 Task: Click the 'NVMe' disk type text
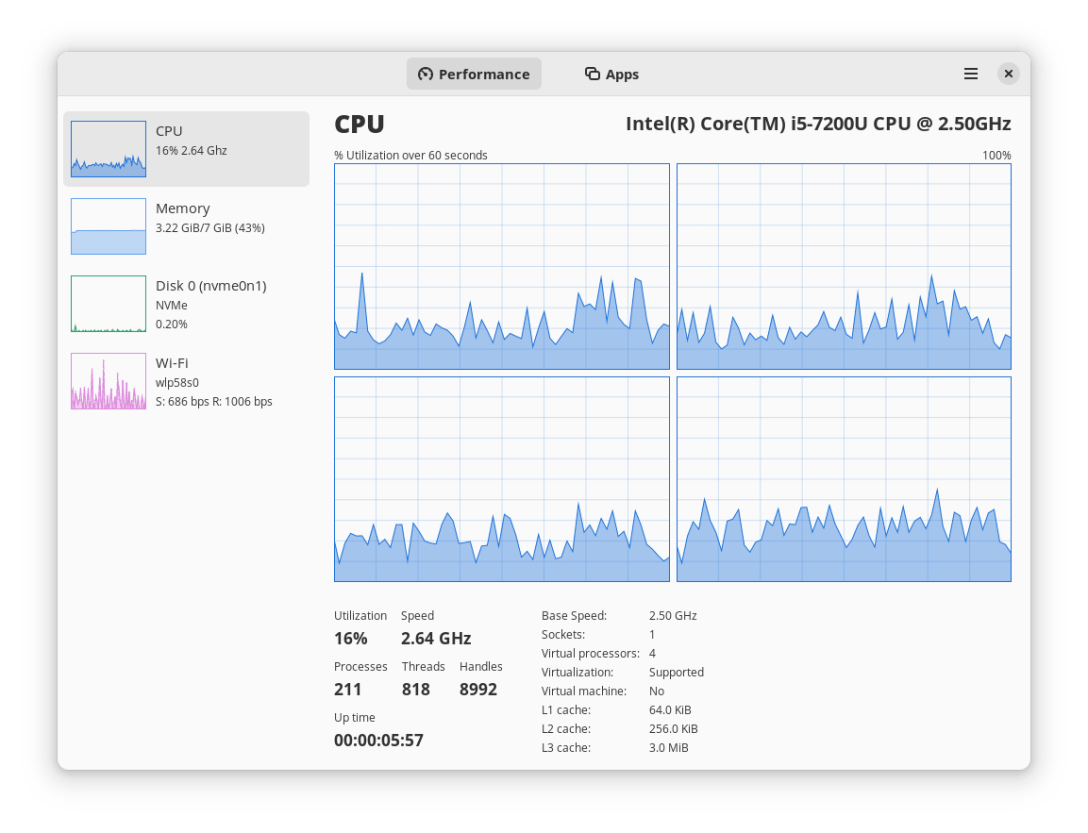pyautogui.click(x=171, y=305)
